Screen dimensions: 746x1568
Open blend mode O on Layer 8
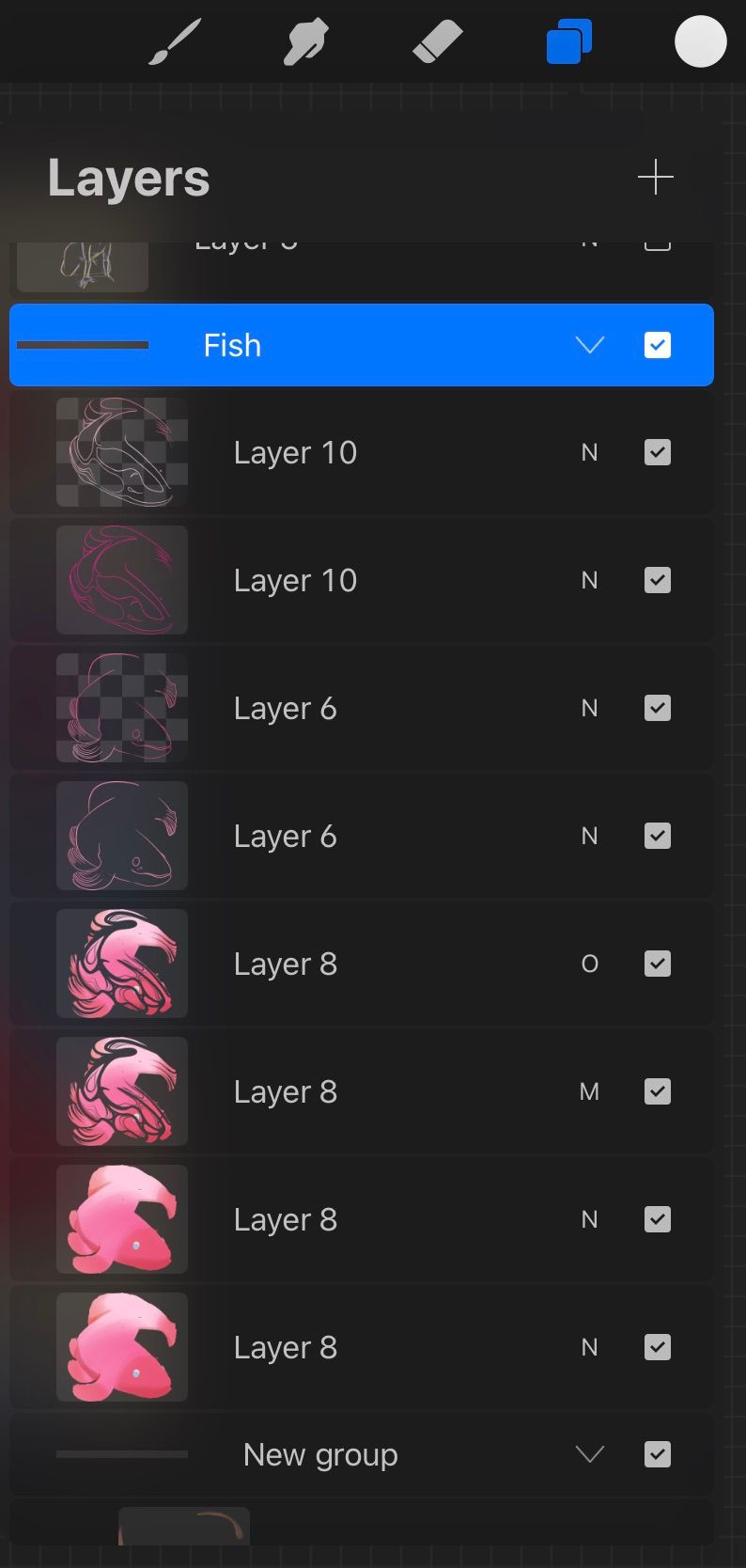tap(589, 964)
